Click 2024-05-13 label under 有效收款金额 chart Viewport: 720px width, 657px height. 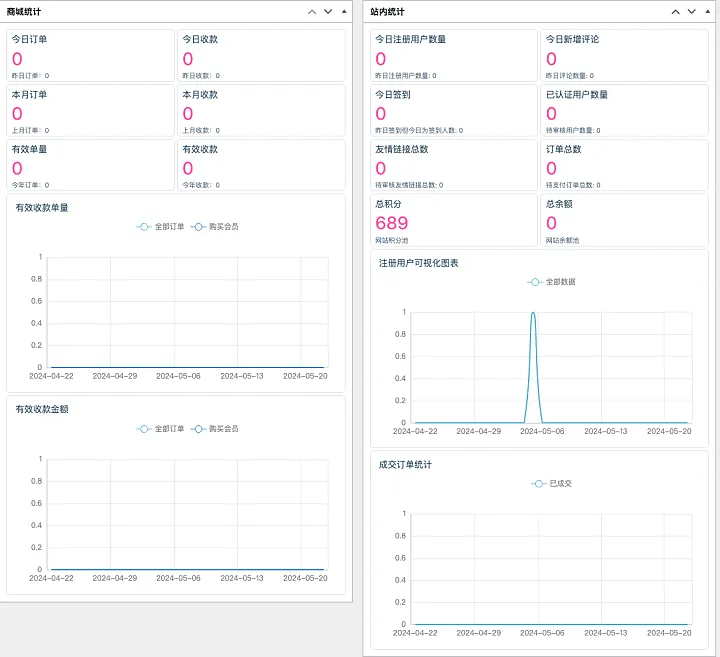(x=242, y=578)
